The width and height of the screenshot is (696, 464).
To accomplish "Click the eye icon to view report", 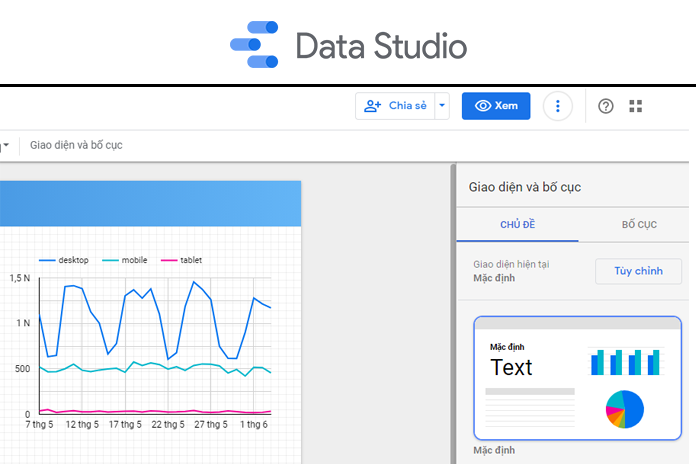I will coord(483,106).
